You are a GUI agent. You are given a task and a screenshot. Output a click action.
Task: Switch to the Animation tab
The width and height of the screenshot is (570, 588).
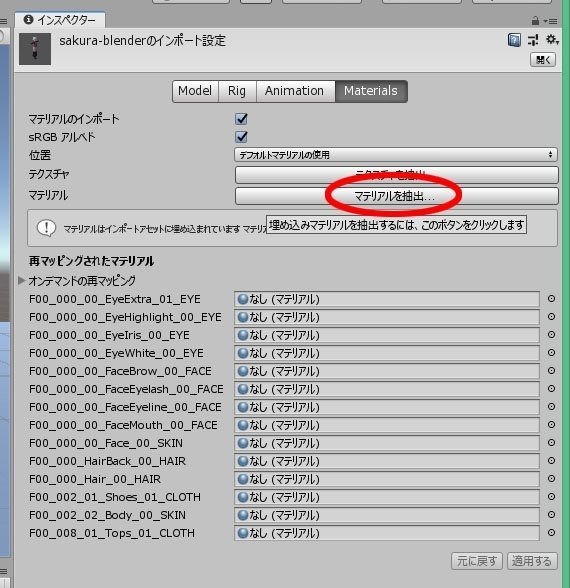pyautogui.click(x=295, y=91)
